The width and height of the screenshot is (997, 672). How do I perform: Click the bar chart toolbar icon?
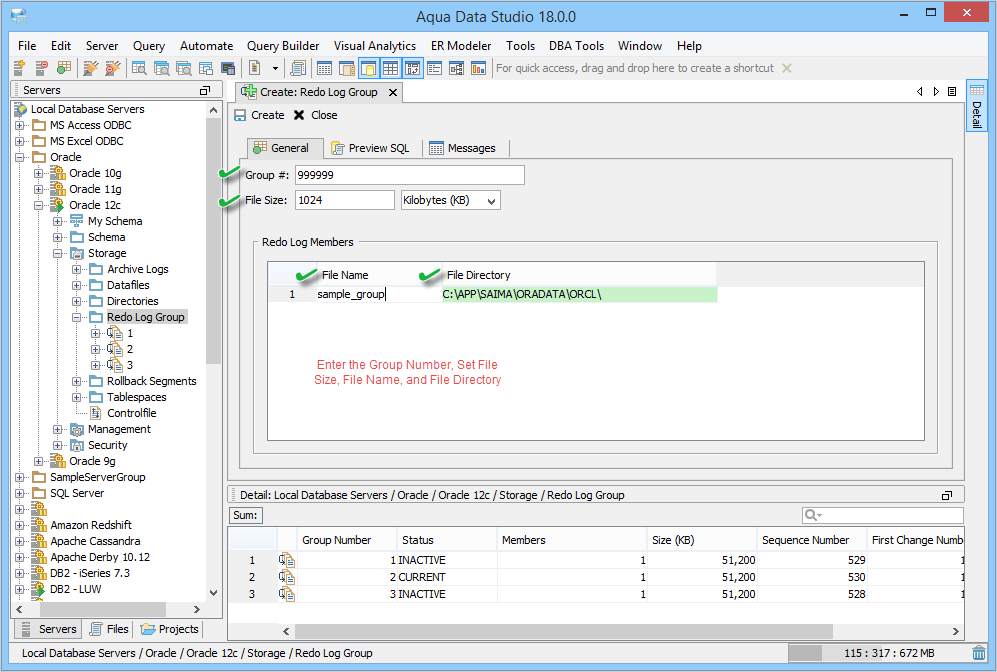pos(478,68)
